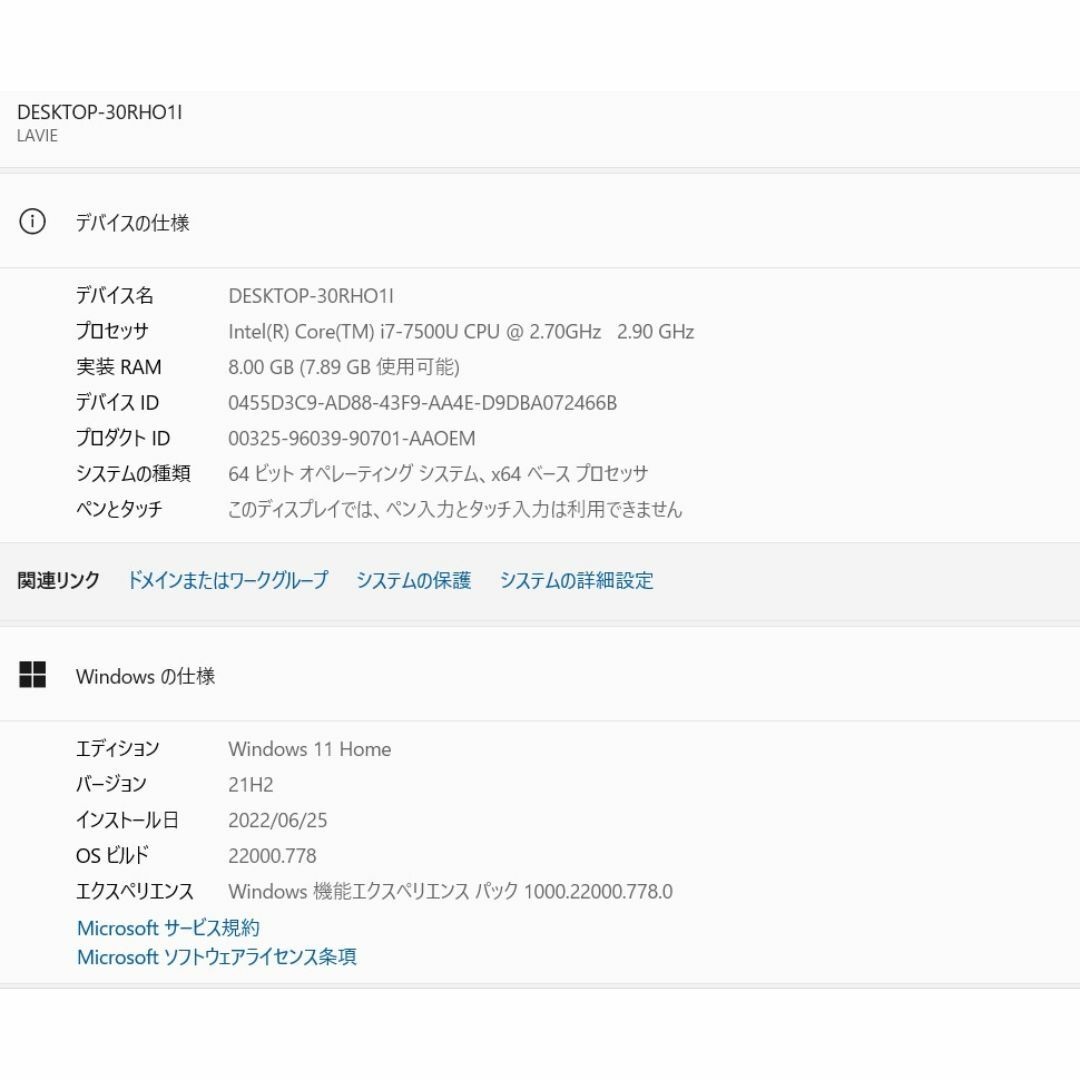Viewport: 1080px width, 1080px height.
Task: Select the header name DESKTOP-30RHO1I above LAVIE
Action: coord(100,112)
